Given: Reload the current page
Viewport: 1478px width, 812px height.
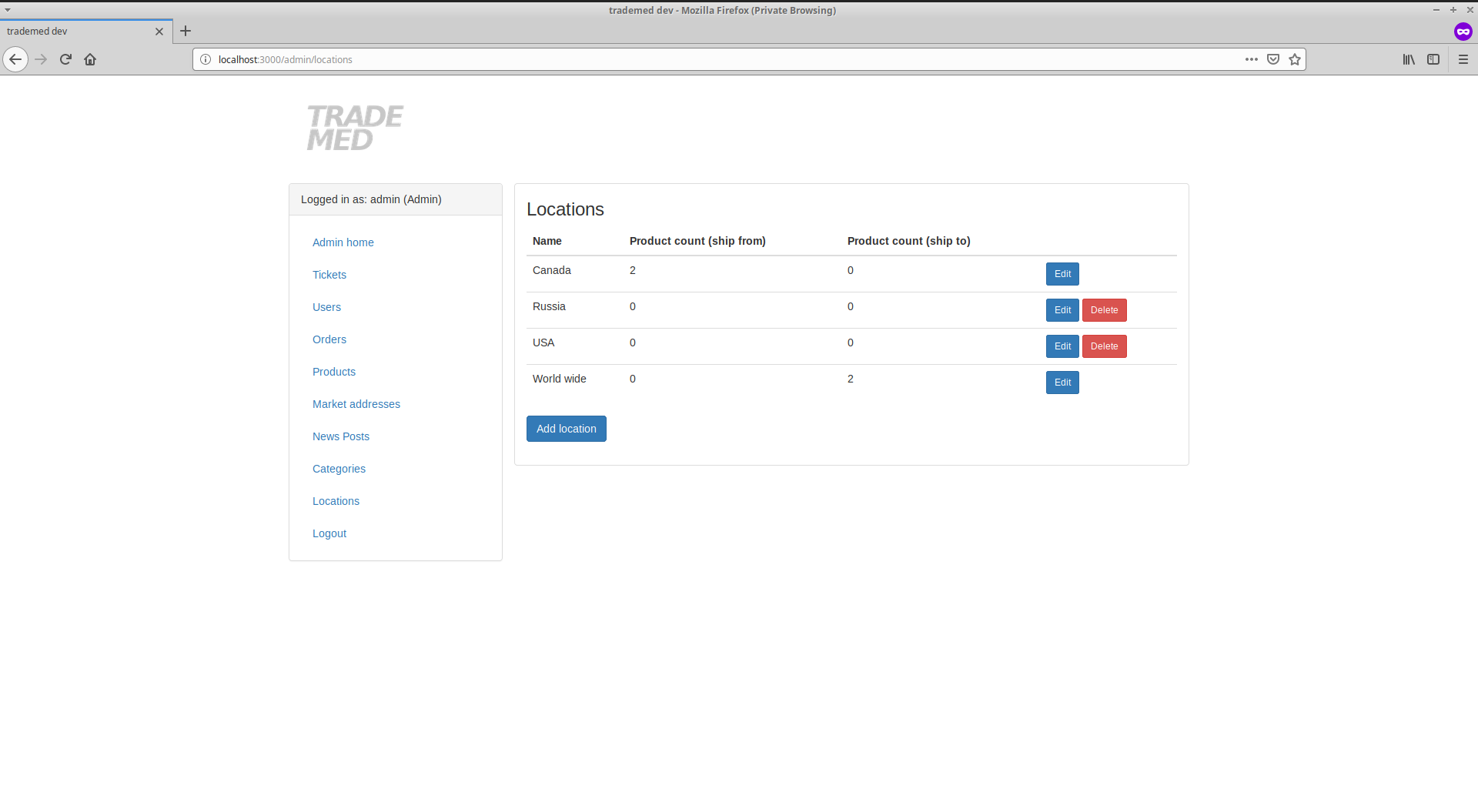Looking at the screenshot, I should tap(65, 59).
